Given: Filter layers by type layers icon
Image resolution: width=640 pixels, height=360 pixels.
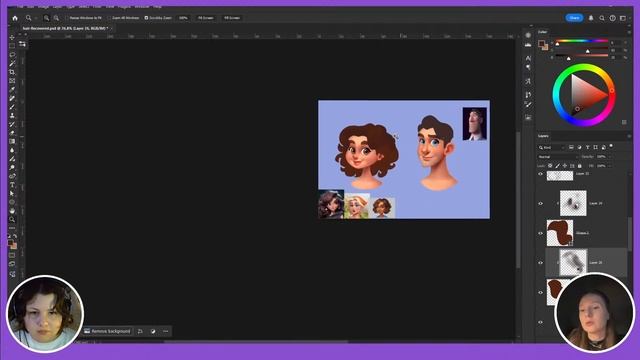Looking at the screenshot, I should (x=588, y=147).
